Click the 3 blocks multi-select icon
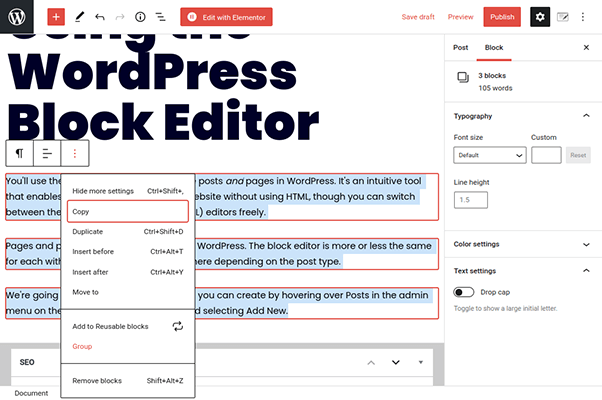This screenshot has height=400, width=602. (x=463, y=78)
